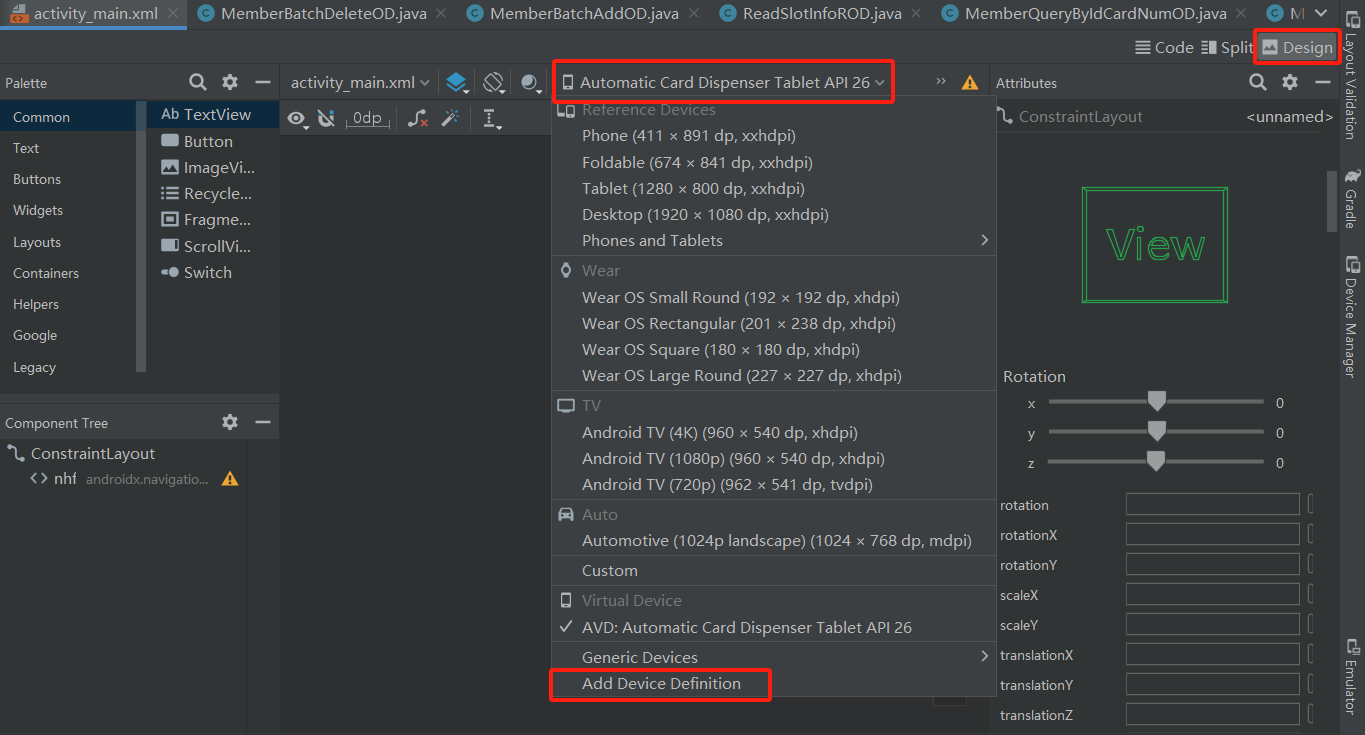1365x735 pixels.
Task: Search attributes with magnifier icon
Action: coord(1258,82)
